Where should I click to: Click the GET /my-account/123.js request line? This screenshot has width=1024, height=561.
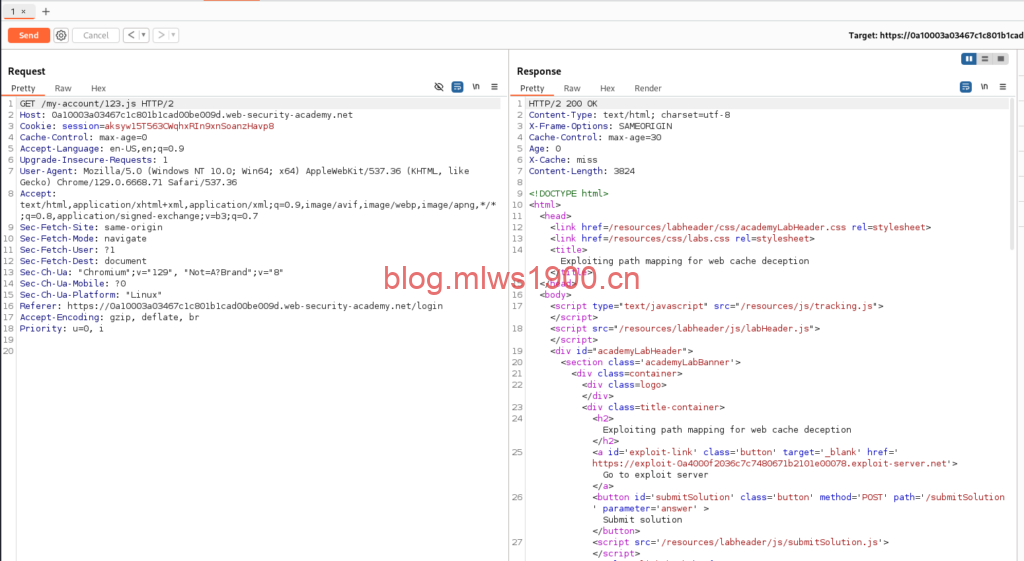[x=97, y=103]
